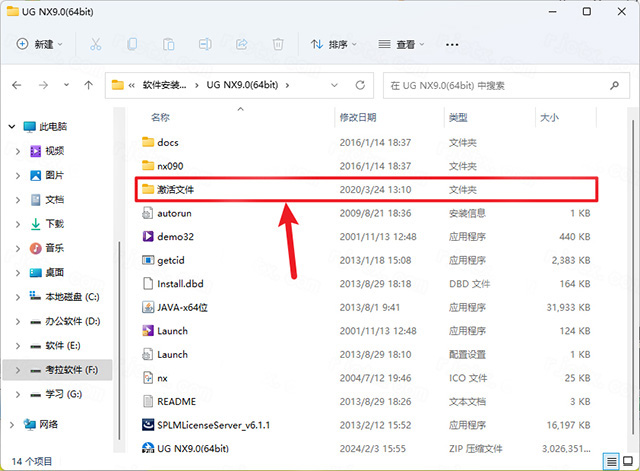The image size is (640, 471).
Task: Collapse the 此电脑 tree node
Action: click(x=12, y=127)
